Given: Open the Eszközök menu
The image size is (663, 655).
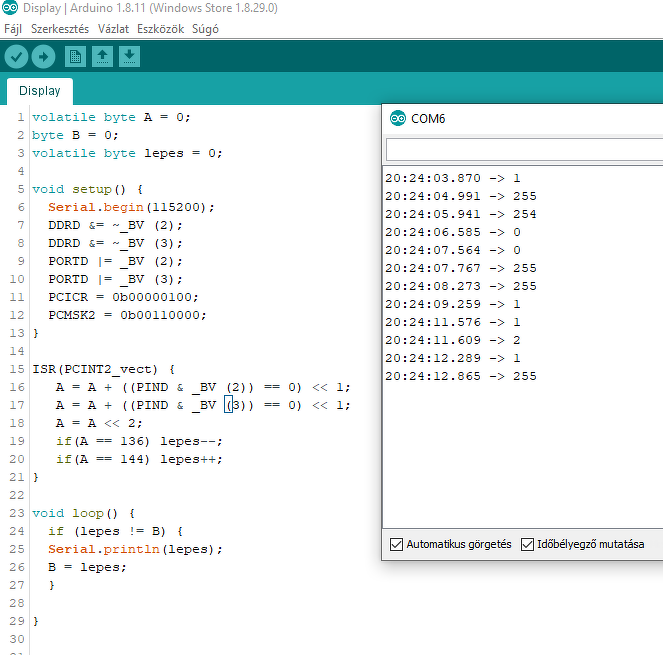Looking at the screenshot, I should coord(160,29).
